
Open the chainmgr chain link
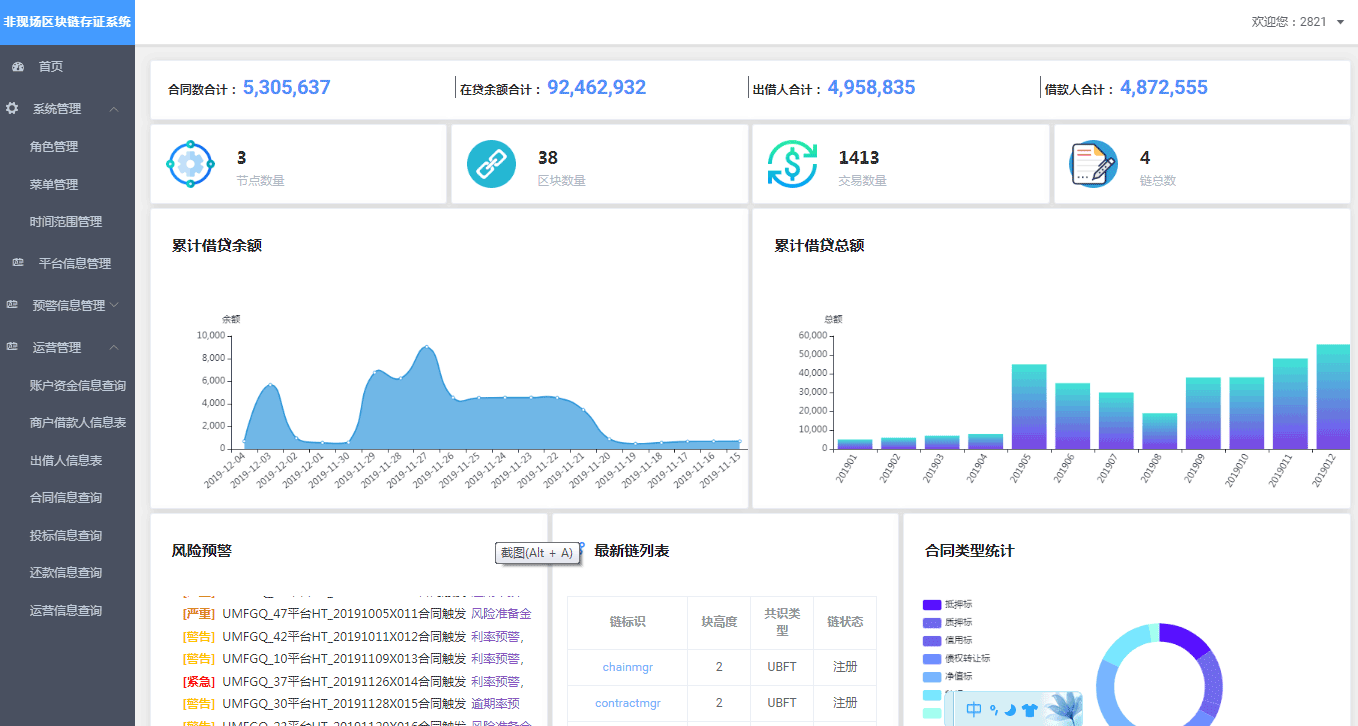click(x=627, y=667)
